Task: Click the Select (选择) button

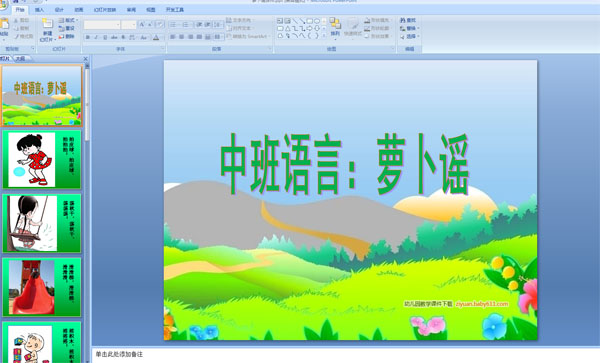Action: point(410,36)
